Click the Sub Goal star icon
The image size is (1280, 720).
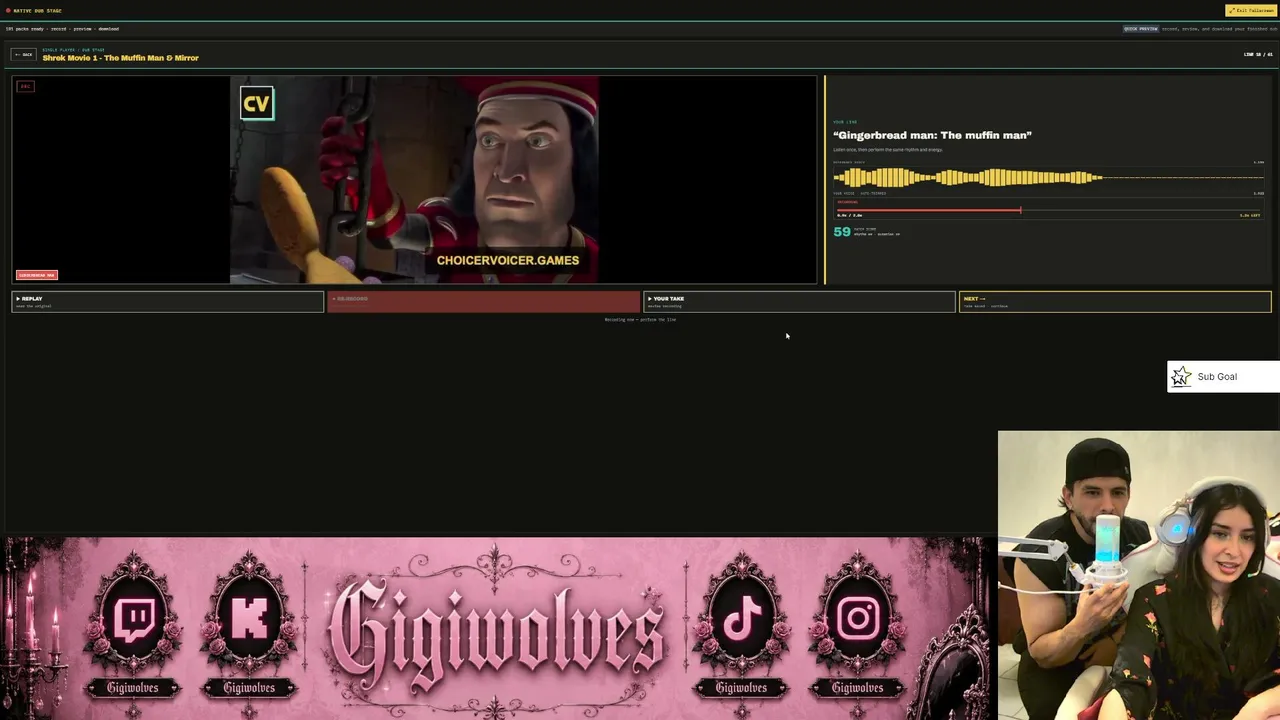(1181, 376)
